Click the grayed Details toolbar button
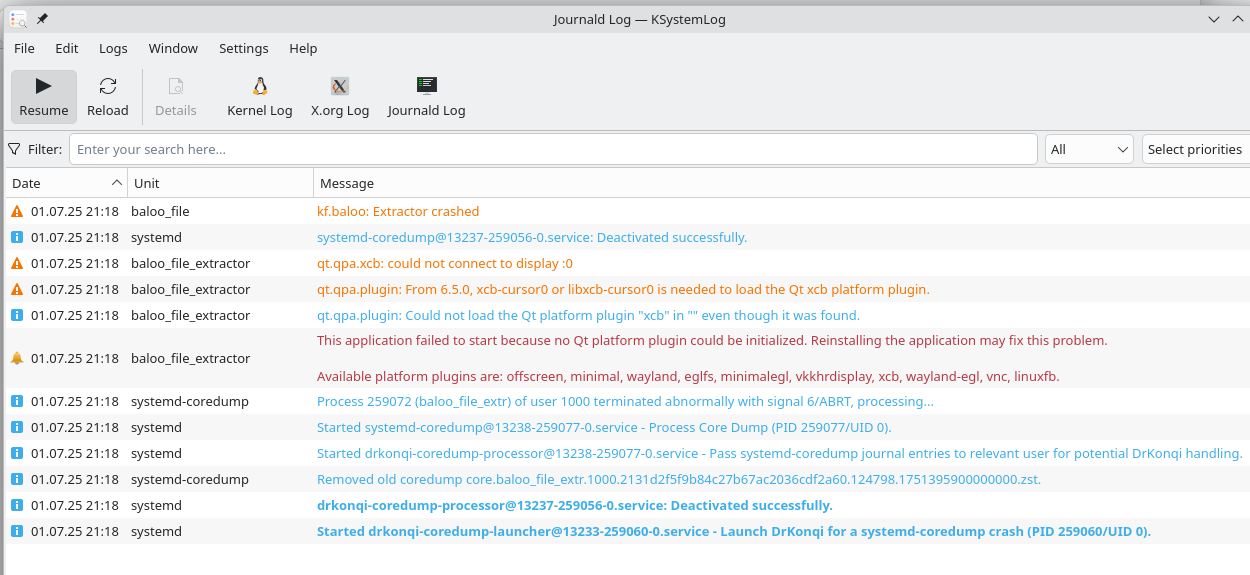 176,97
